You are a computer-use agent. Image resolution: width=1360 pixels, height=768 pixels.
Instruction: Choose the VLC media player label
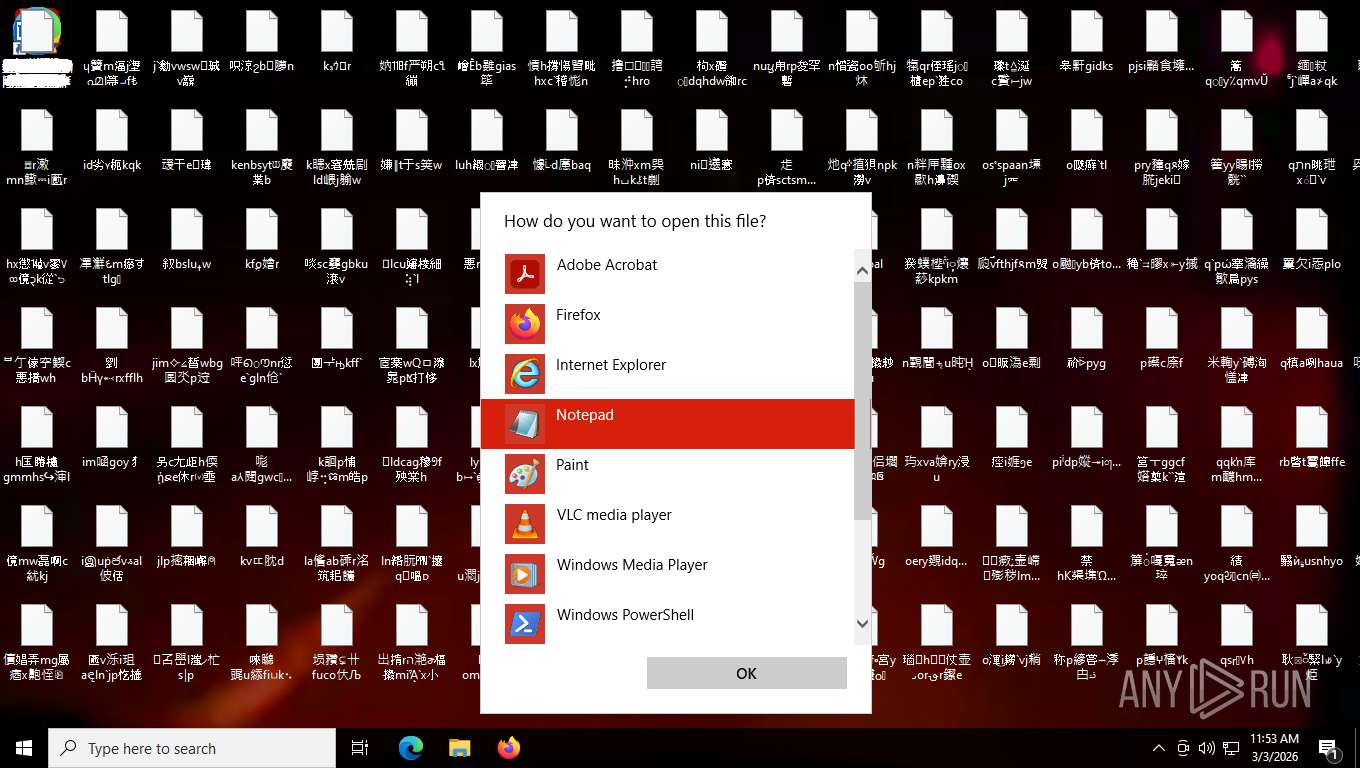[x=614, y=515]
